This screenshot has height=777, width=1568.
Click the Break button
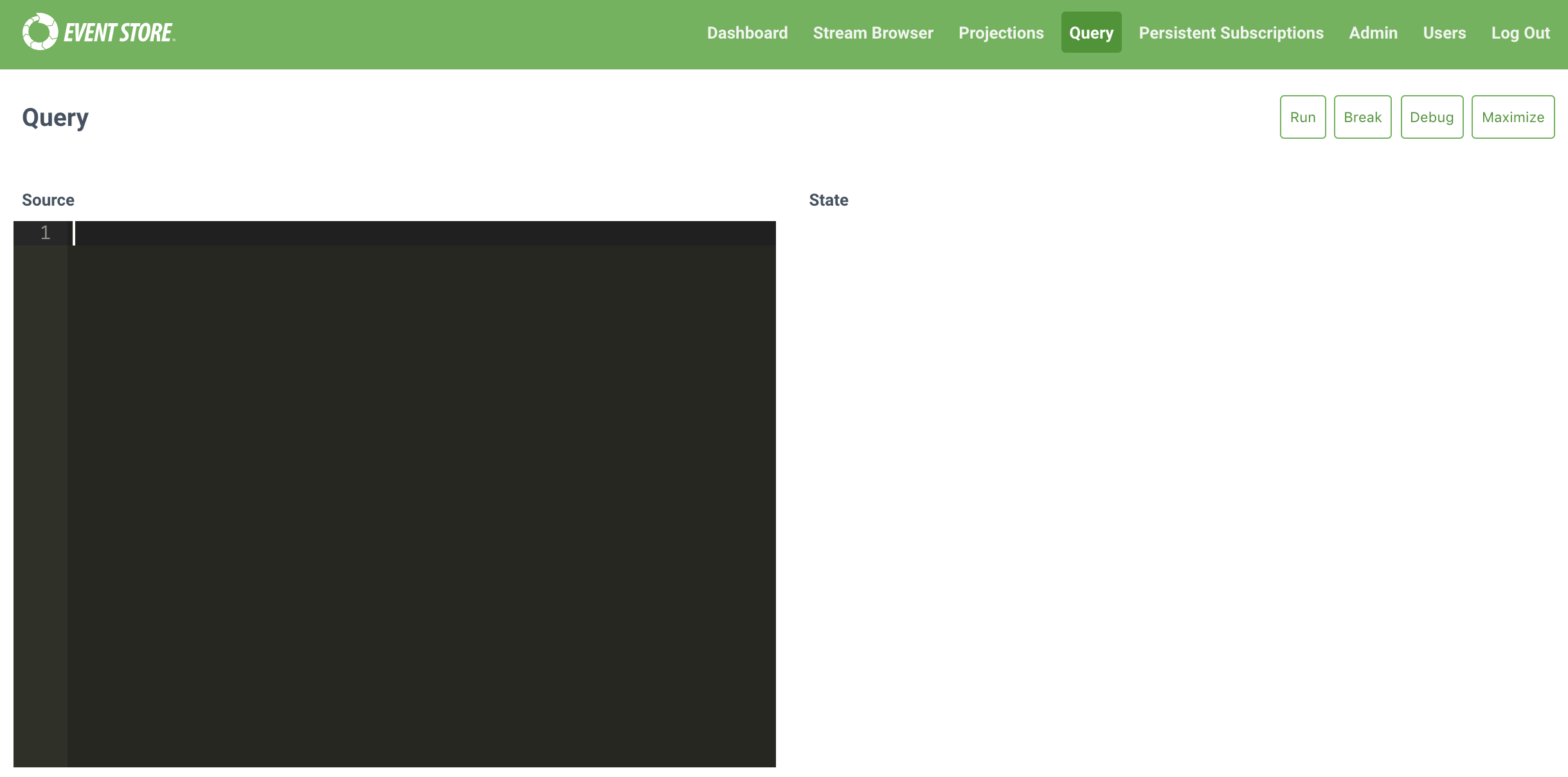1363,116
